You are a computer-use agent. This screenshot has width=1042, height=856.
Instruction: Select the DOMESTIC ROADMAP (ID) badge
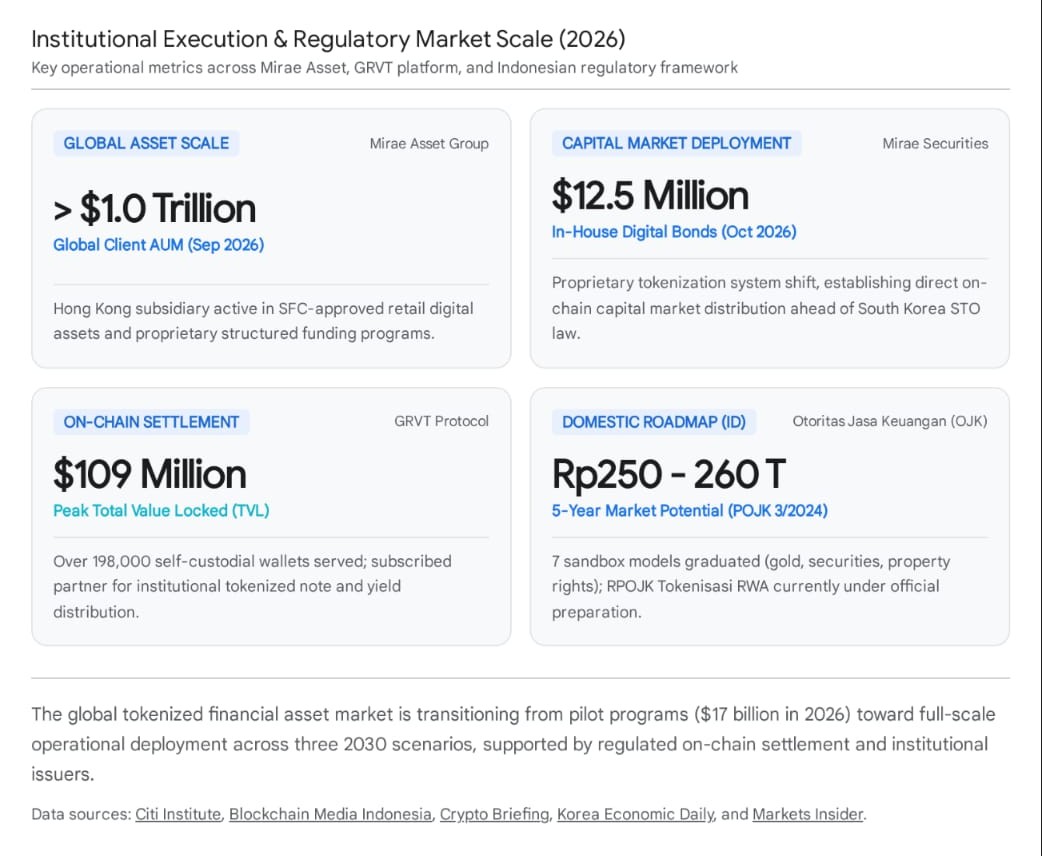click(654, 422)
